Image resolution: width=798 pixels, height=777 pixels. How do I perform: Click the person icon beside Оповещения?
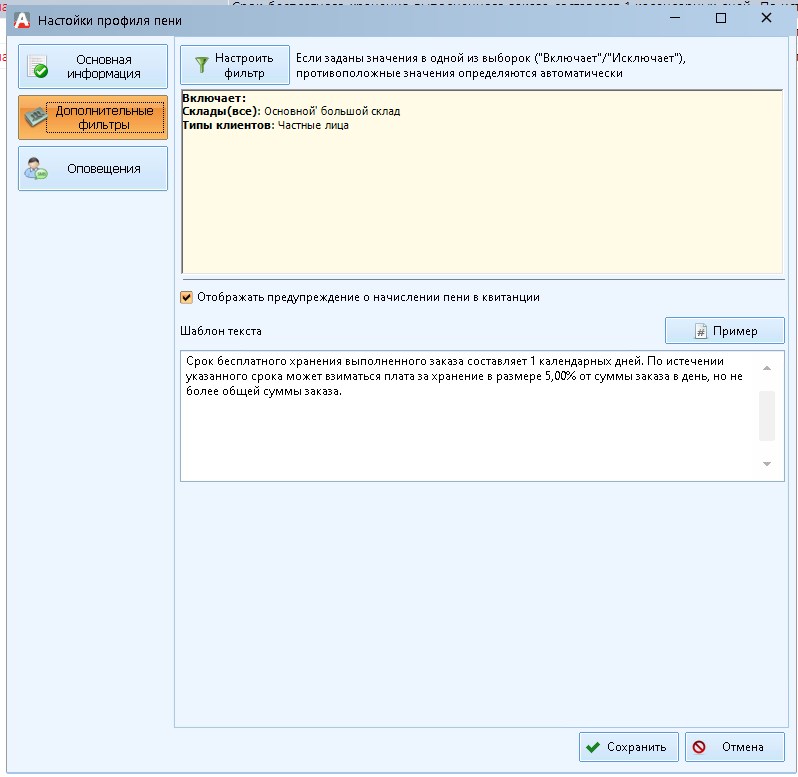tap(36, 169)
